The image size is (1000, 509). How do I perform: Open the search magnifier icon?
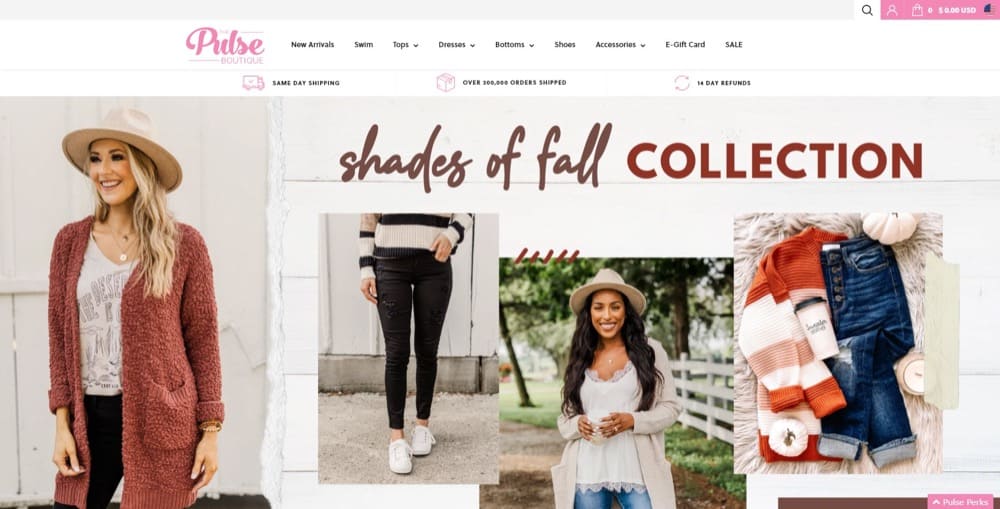pos(867,10)
